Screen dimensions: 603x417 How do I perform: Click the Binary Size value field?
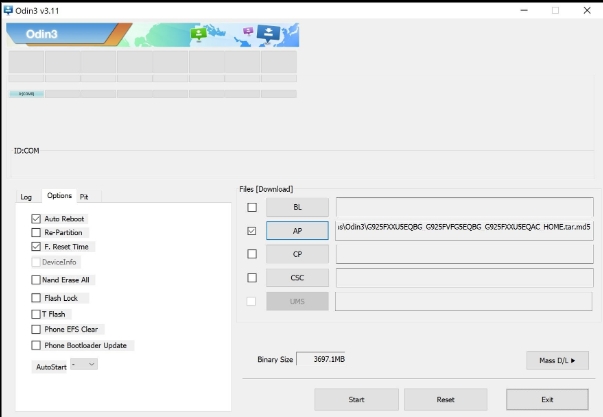pyautogui.click(x=321, y=359)
